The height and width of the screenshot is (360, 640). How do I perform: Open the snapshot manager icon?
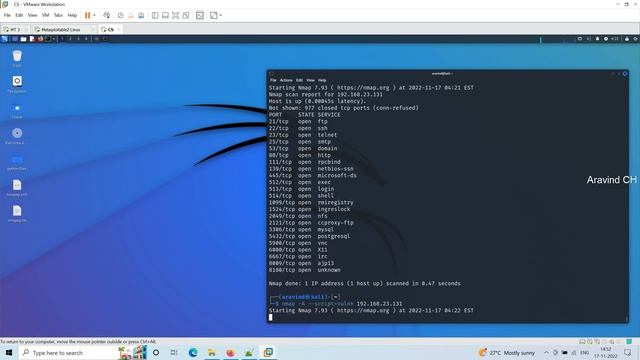(x=141, y=16)
